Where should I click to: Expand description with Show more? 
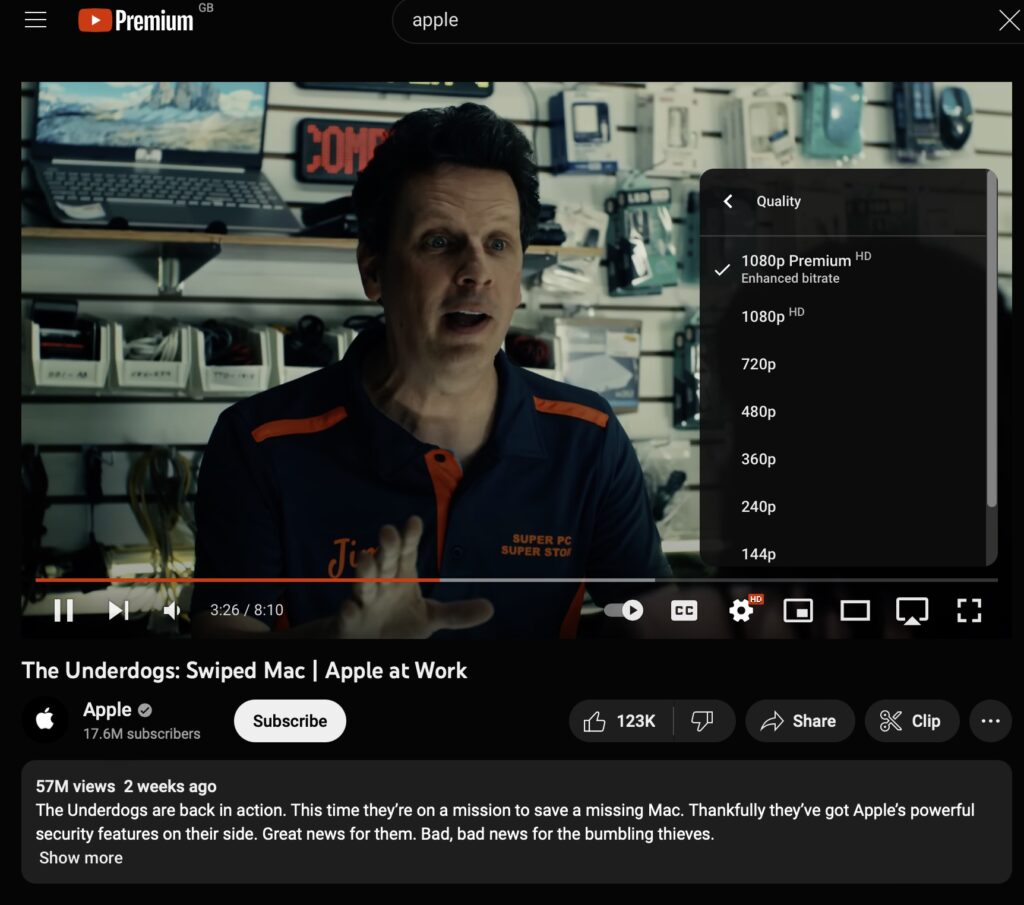coord(80,857)
